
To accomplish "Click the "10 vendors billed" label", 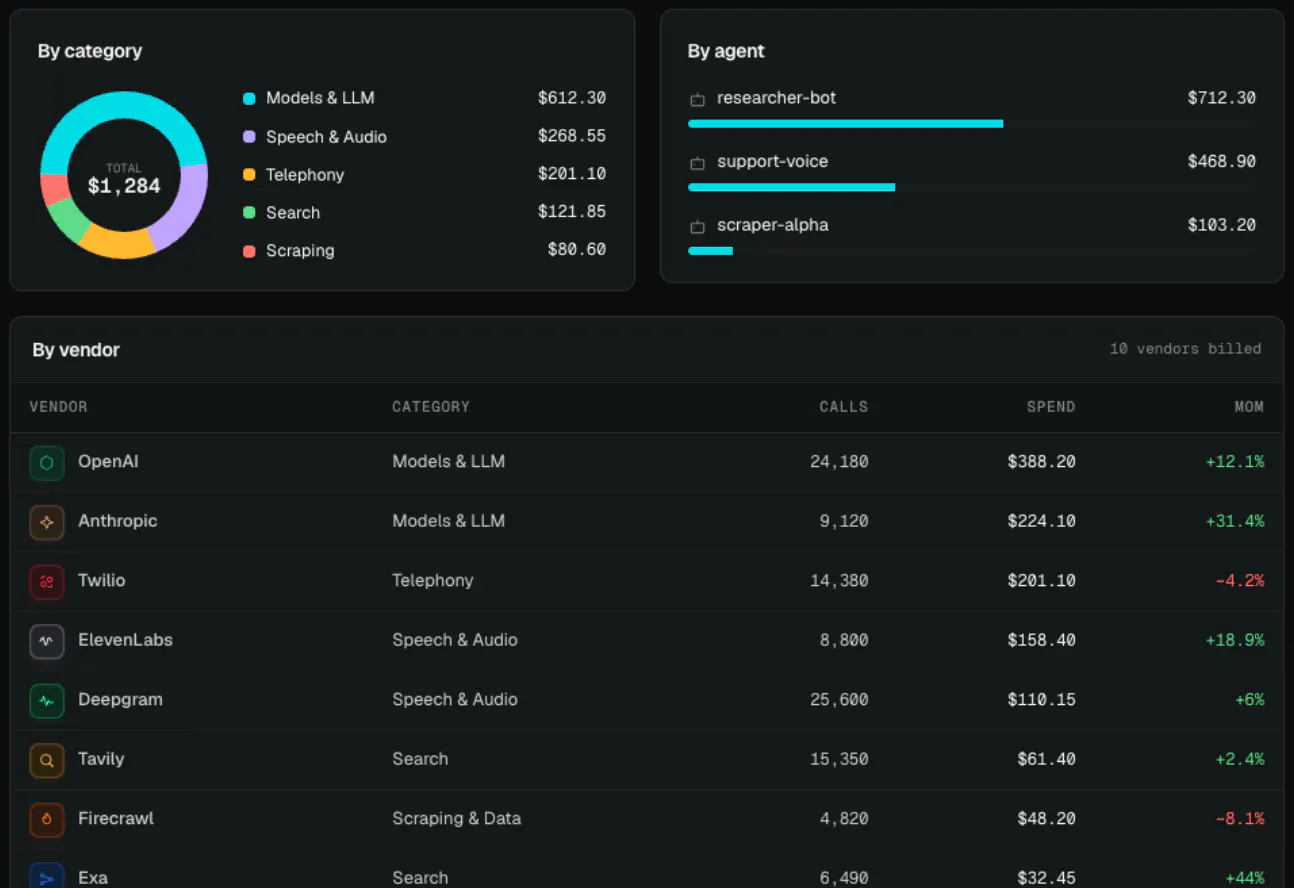I will 1185,349.
